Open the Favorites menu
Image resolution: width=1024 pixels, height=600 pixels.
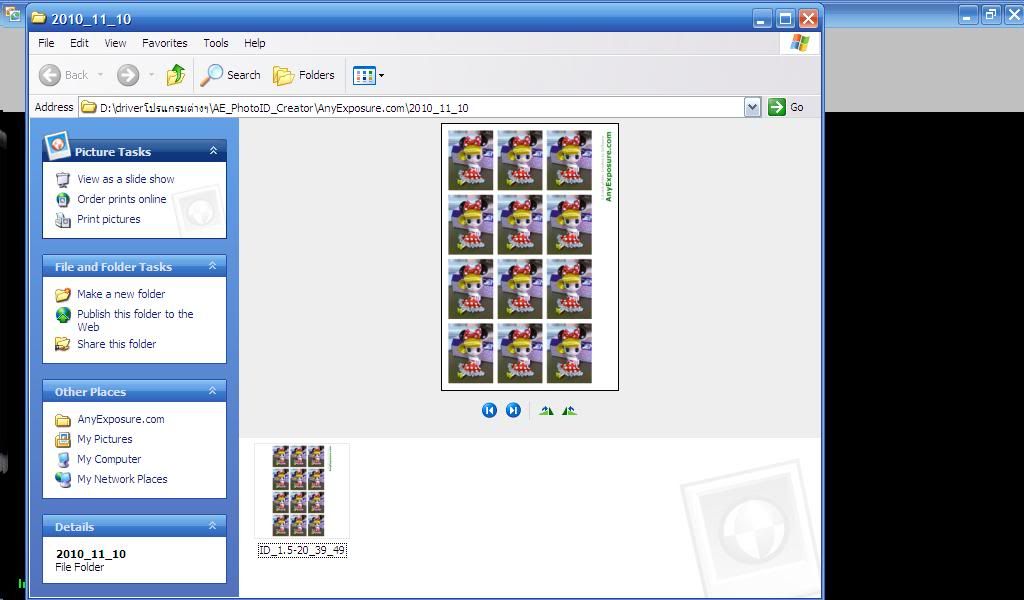(x=165, y=43)
